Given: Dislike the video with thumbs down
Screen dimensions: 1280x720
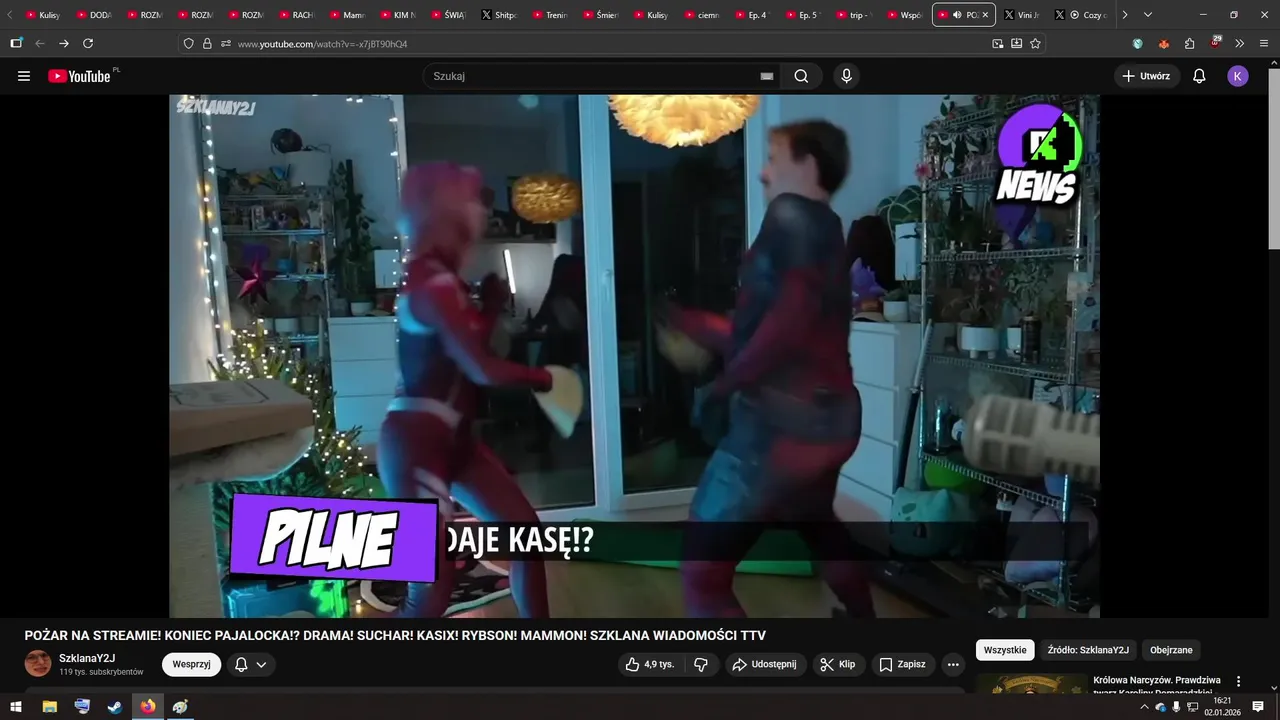Looking at the screenshot, I should tap(701, 664).
